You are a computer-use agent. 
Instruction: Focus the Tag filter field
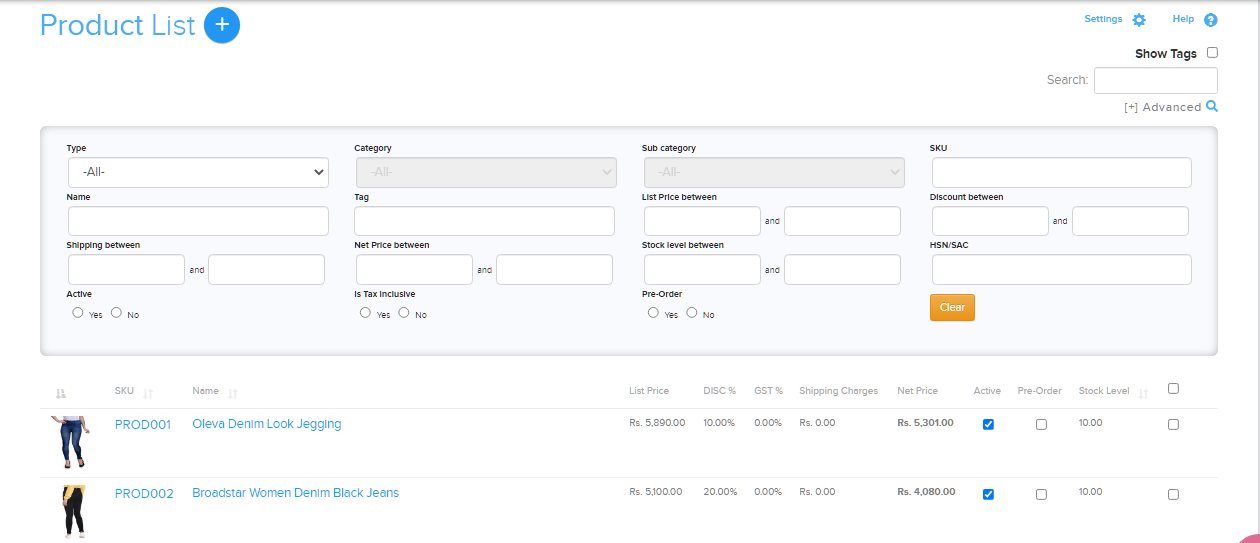(484, 221)
